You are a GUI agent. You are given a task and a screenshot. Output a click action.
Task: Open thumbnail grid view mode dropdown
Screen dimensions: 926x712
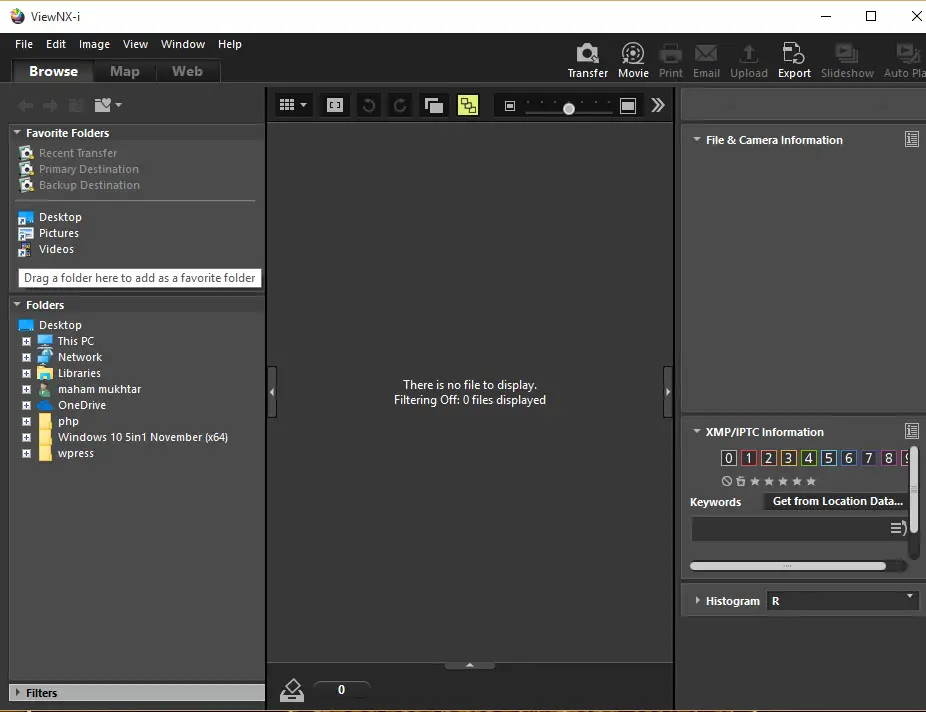point(293,105)
